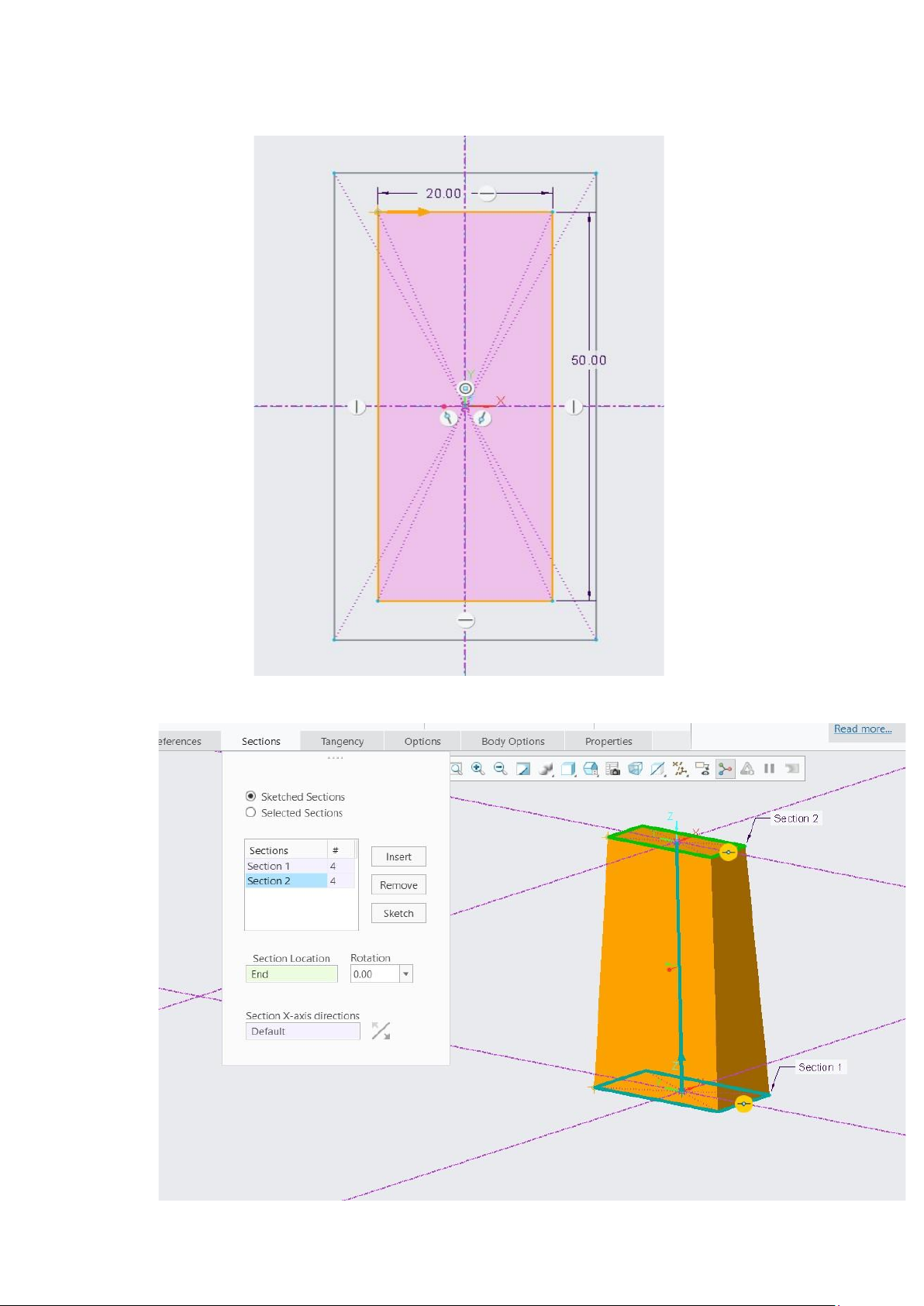Open the saved orientations icon
The width and height of the screenshot is (924, 1306).
click(x=591, y=769)
